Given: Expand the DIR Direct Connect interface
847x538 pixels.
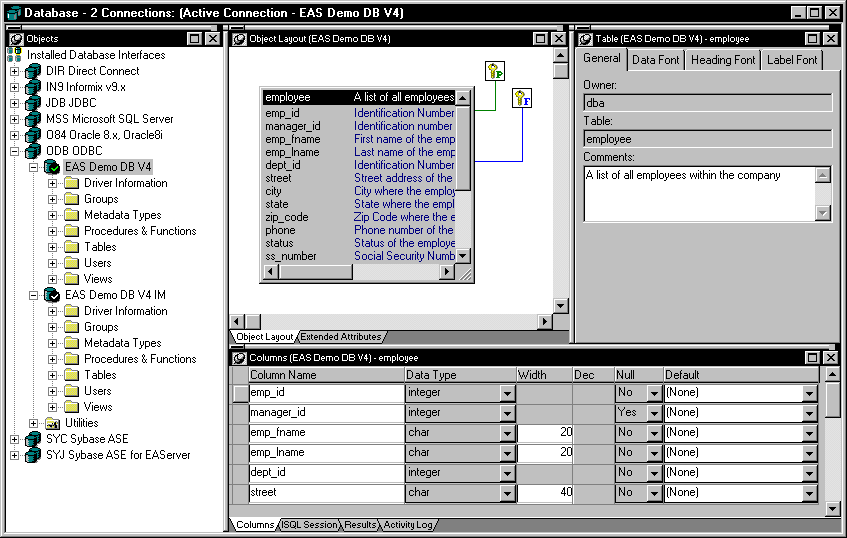Looking at the screenshot, I should 15,71.
